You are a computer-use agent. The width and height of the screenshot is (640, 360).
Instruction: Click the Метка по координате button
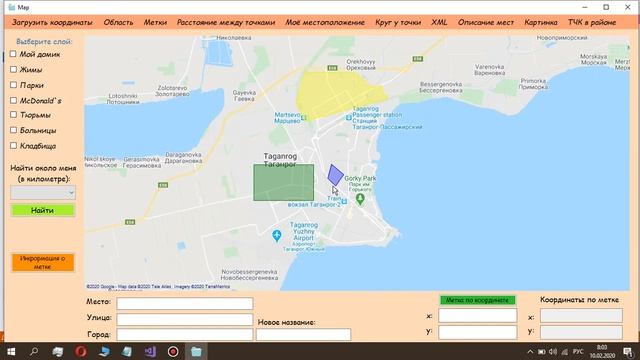478,300
